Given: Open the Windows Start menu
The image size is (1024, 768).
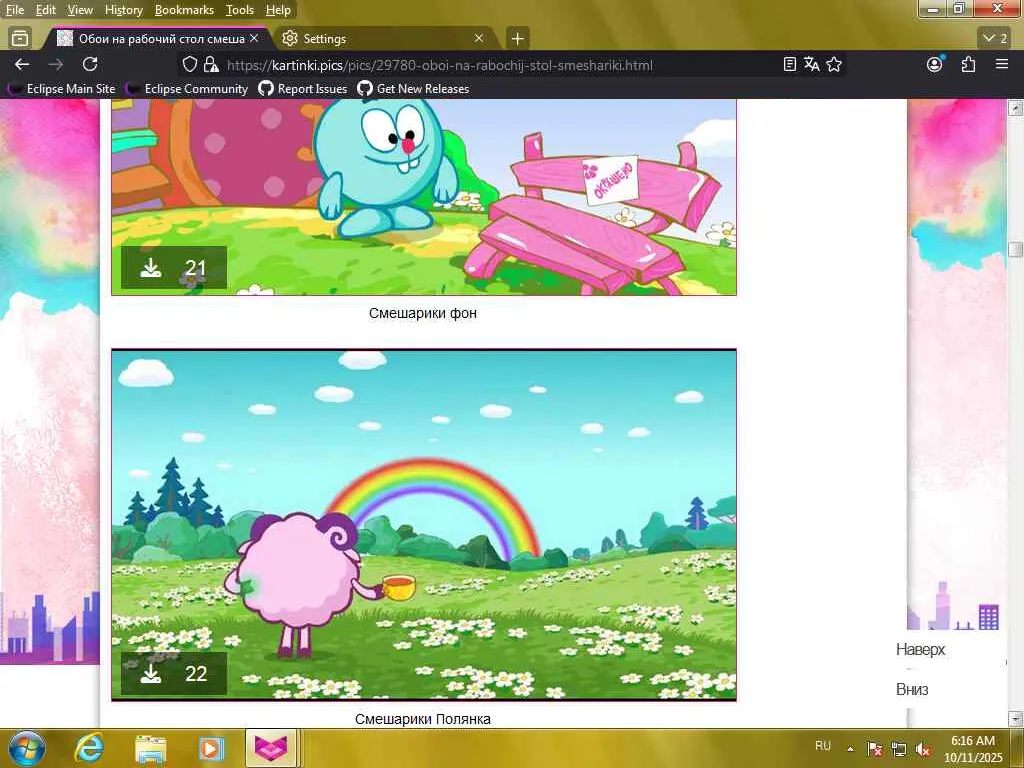Looking at the screenshot, I should pyautogui.click(x=27, y=748).
